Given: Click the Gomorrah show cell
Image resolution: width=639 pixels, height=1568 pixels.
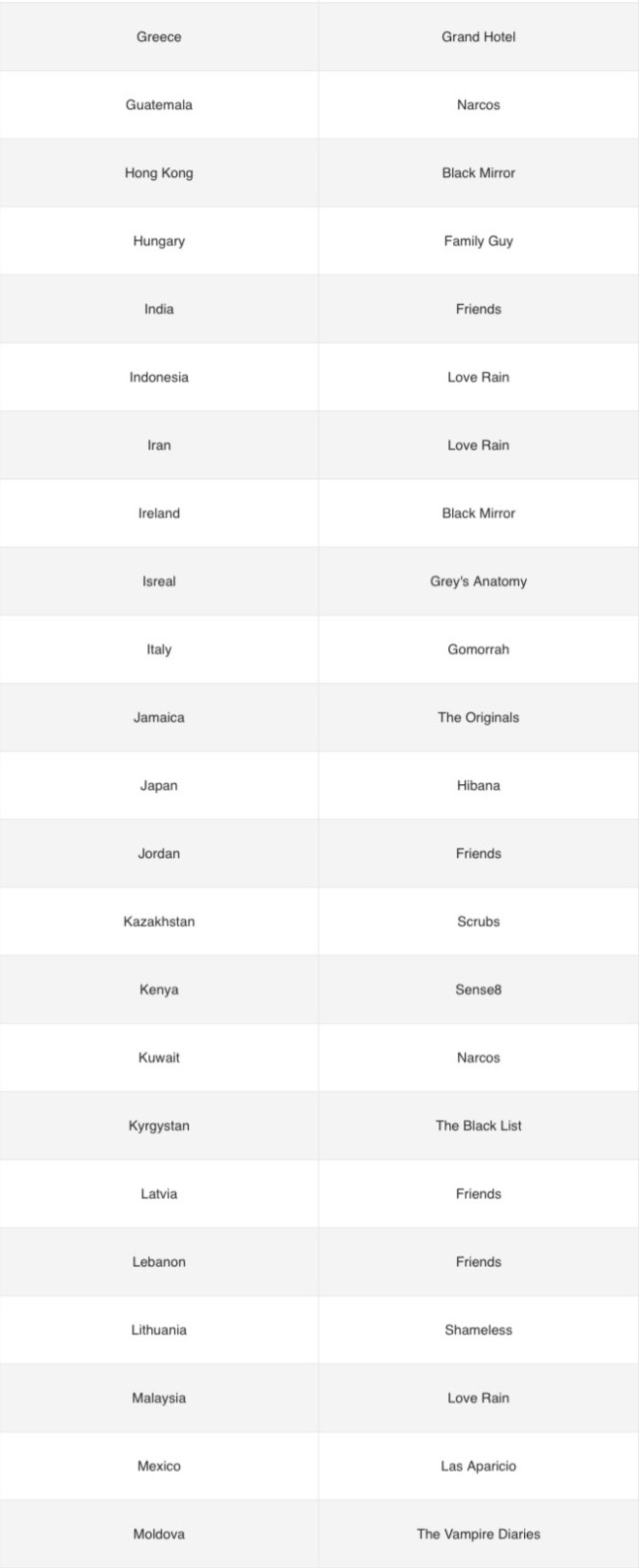Looking at the screenshot, I should pyautogui.click(x=478, y=649).
